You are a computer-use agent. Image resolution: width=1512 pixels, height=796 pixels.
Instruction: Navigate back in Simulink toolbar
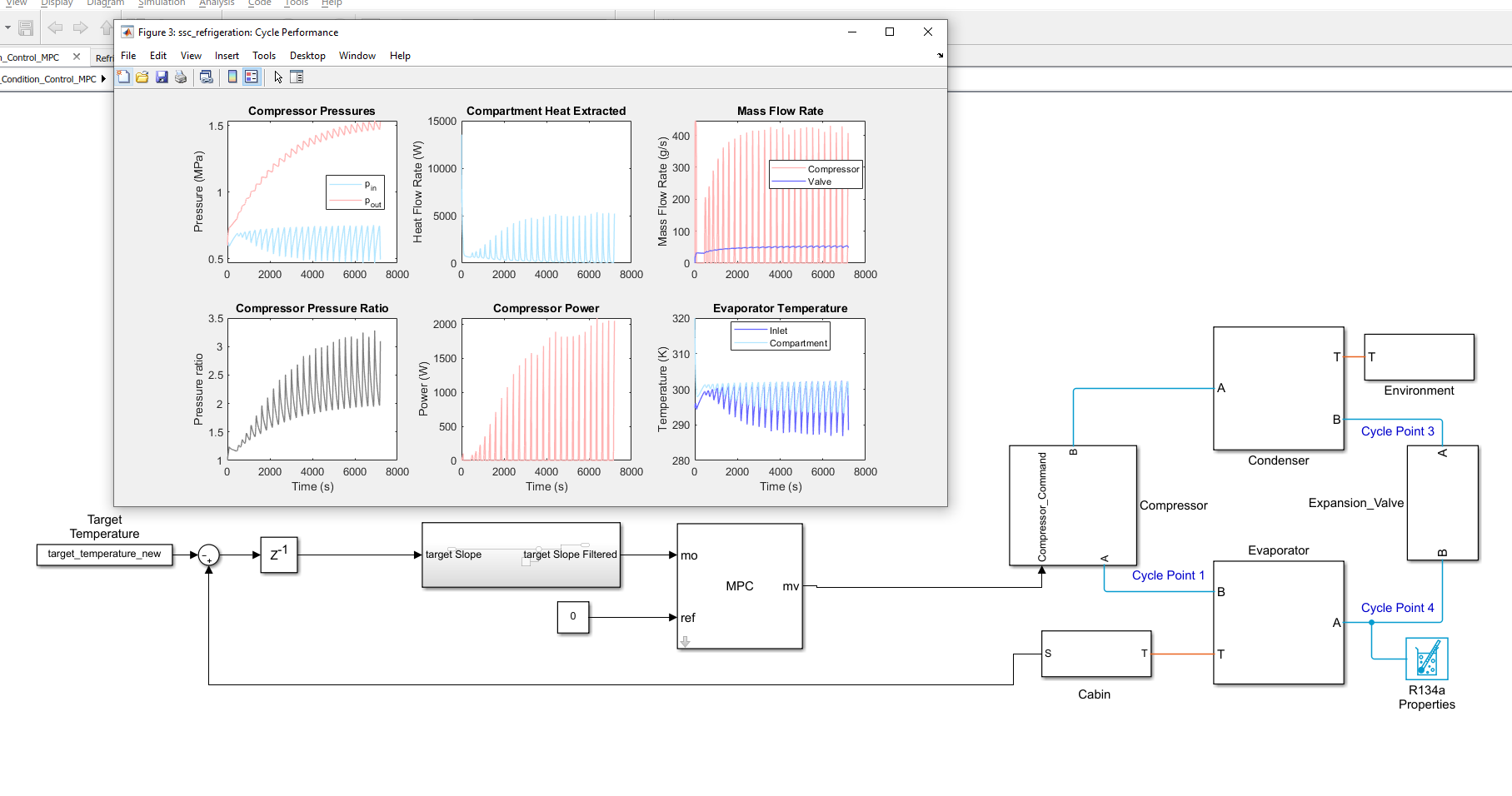[55, 27]
